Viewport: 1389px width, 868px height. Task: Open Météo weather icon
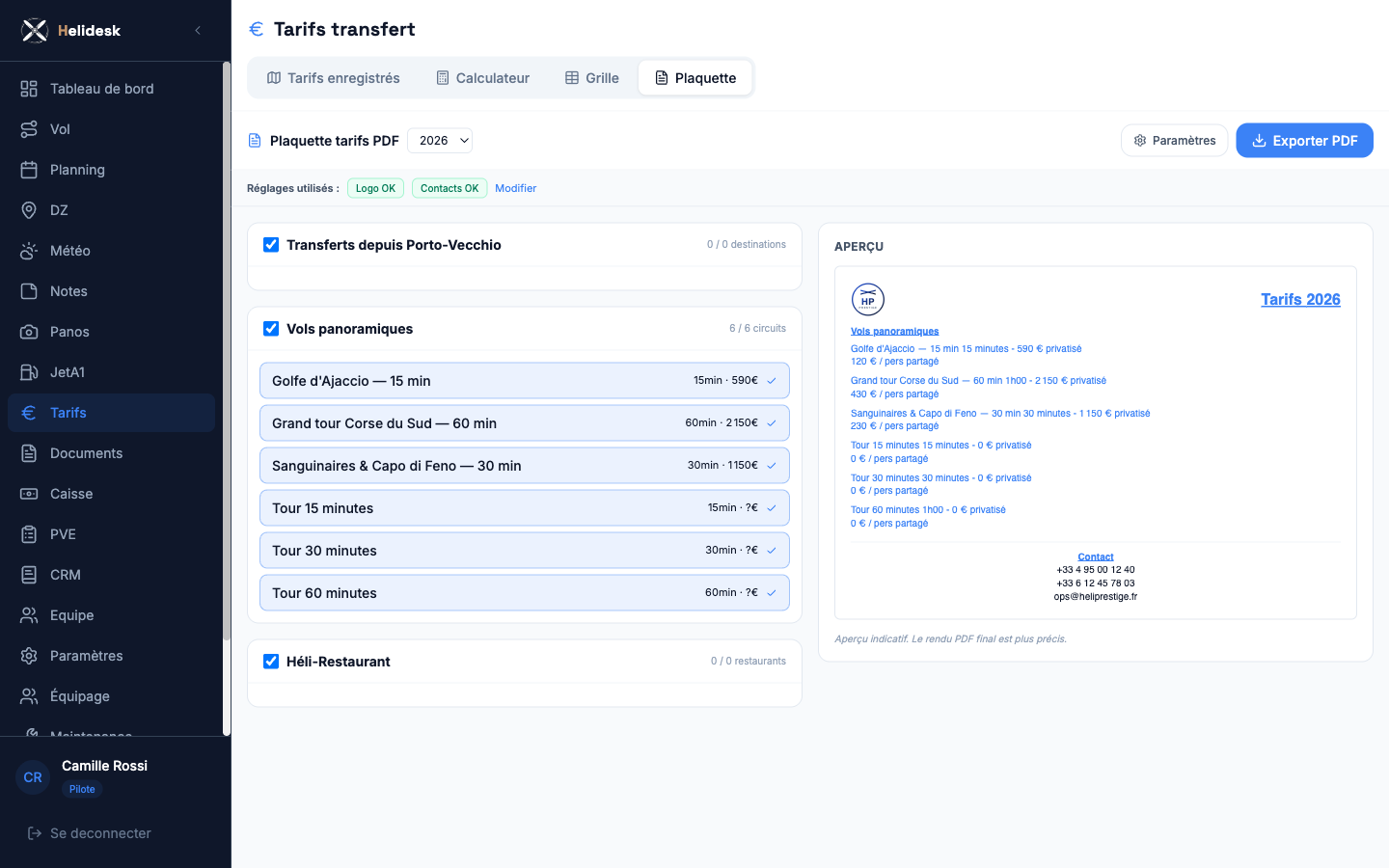pyautogui.click(x=29, y=251)
